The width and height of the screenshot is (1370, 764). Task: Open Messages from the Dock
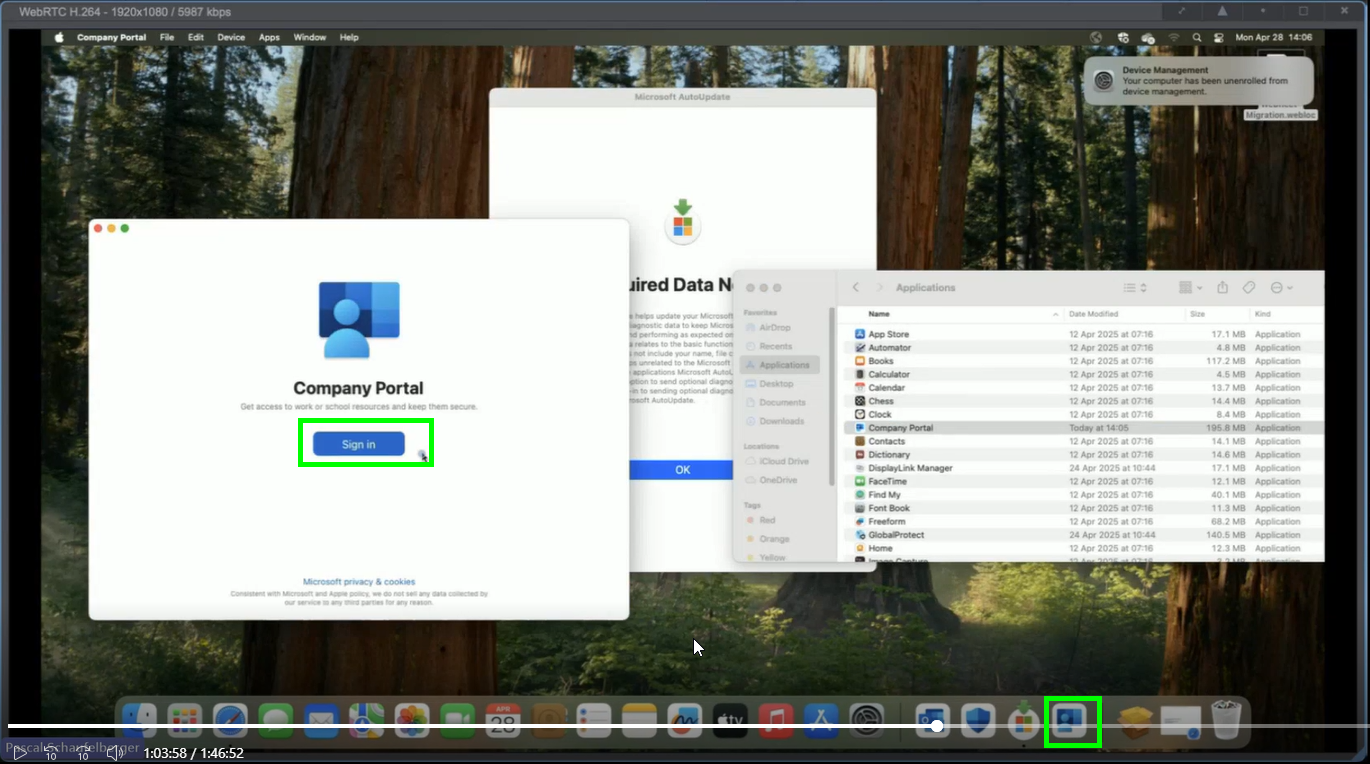(x=275, y=721)
